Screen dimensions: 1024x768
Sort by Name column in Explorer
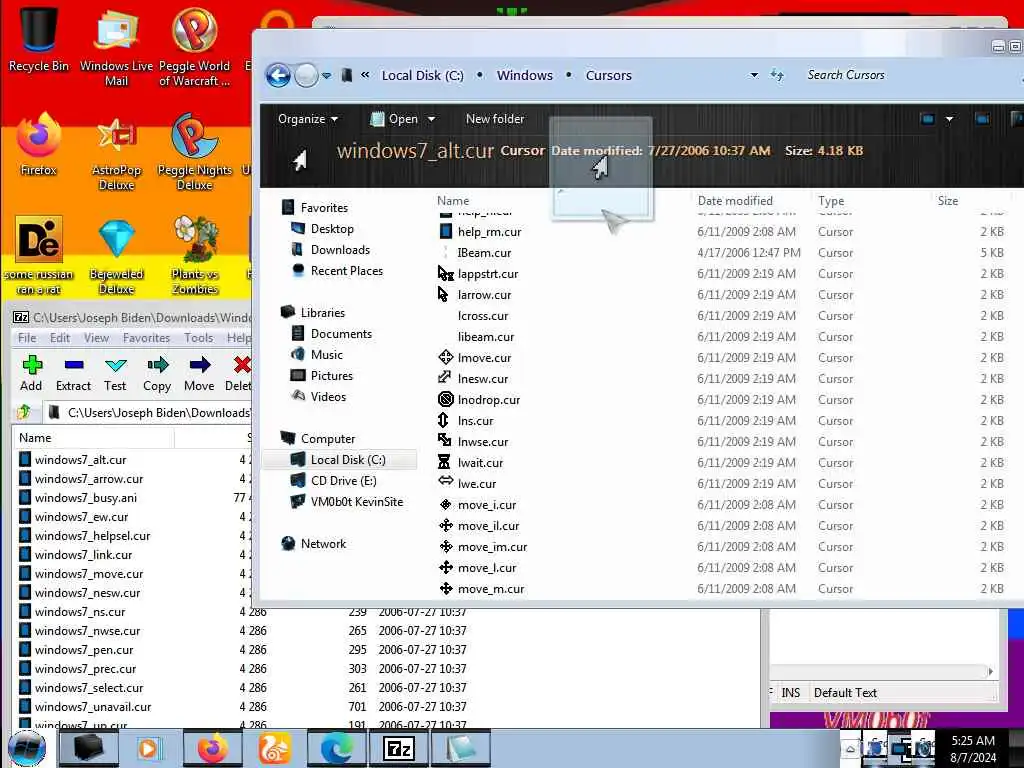(453, 200)
